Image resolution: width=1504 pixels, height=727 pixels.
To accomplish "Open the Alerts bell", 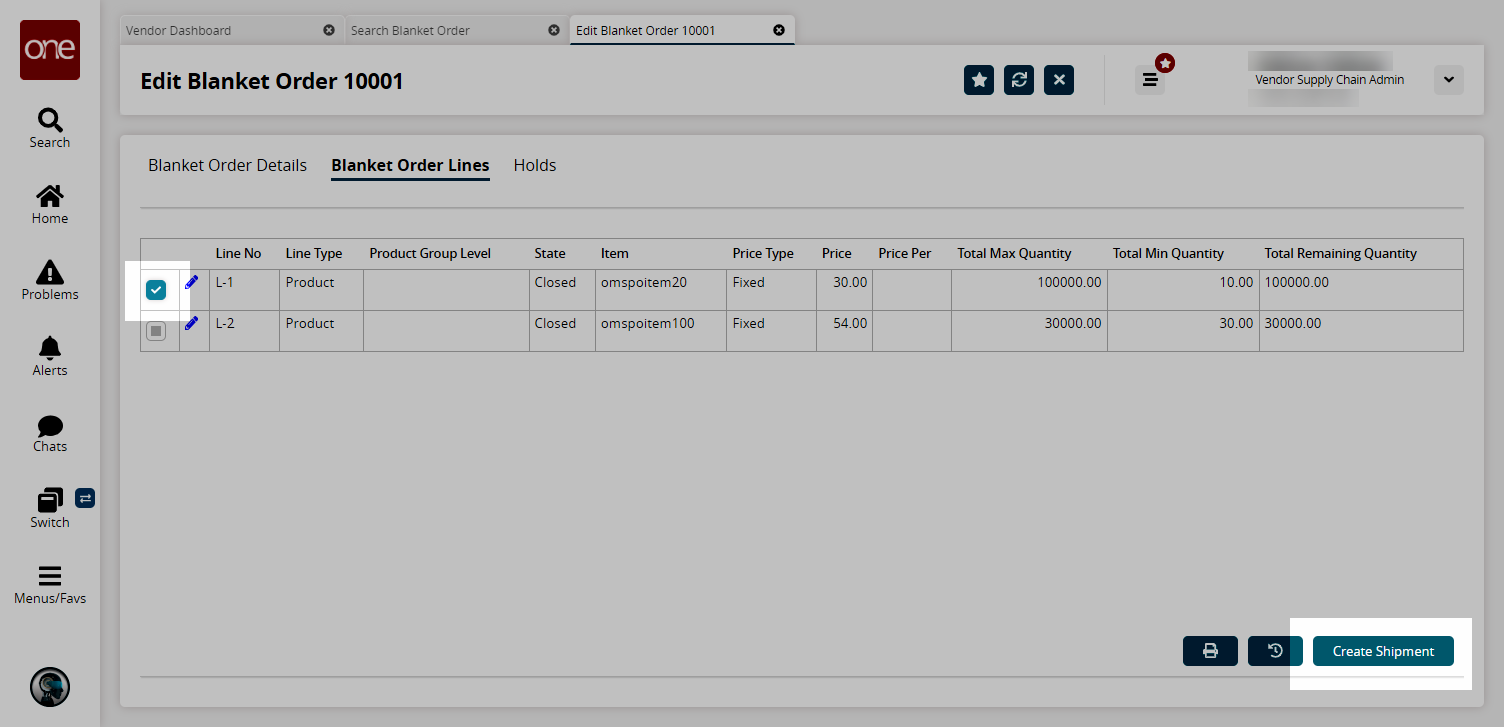I will [50, 356].
